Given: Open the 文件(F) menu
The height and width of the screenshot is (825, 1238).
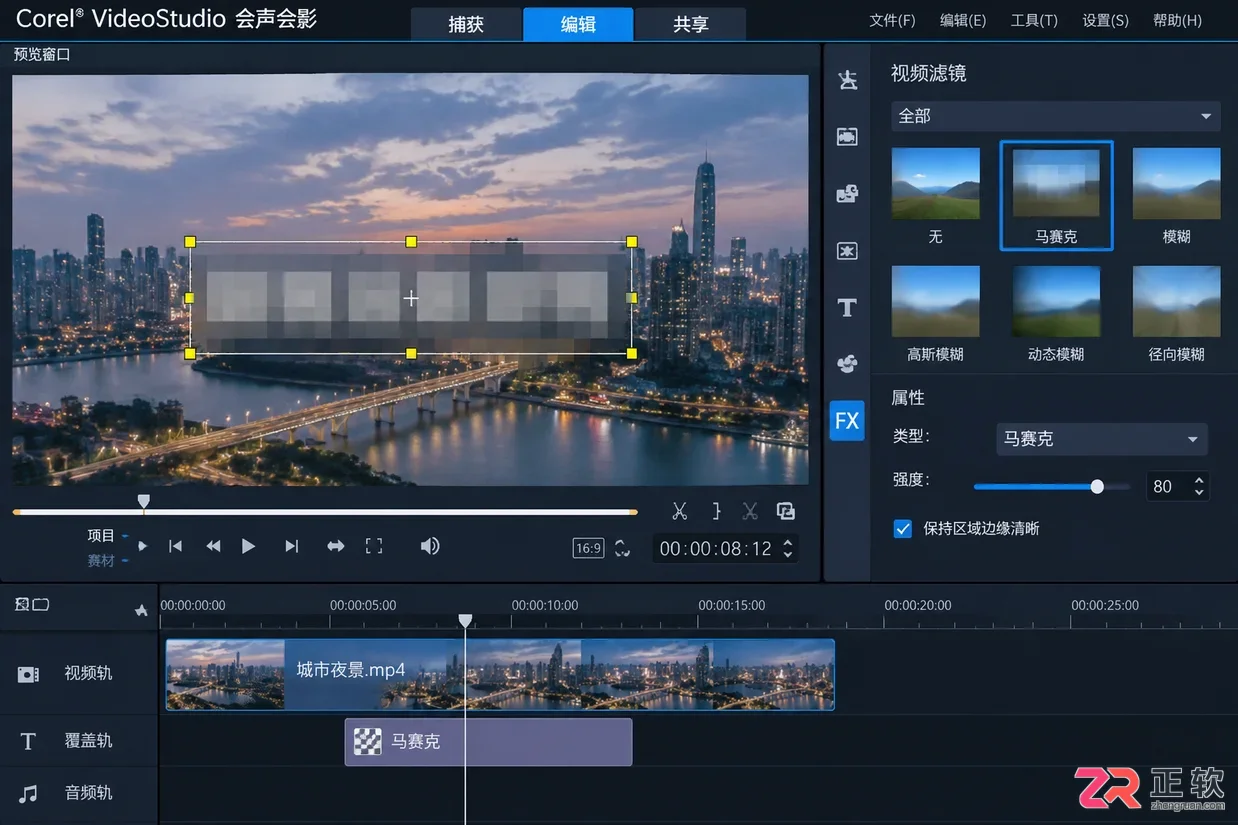Looking at the screenshot, I should (893, 20).
